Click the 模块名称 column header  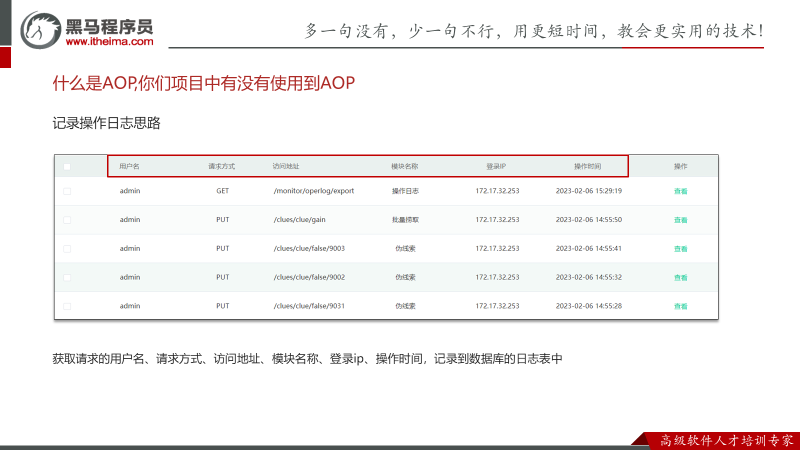click(405, 166)
